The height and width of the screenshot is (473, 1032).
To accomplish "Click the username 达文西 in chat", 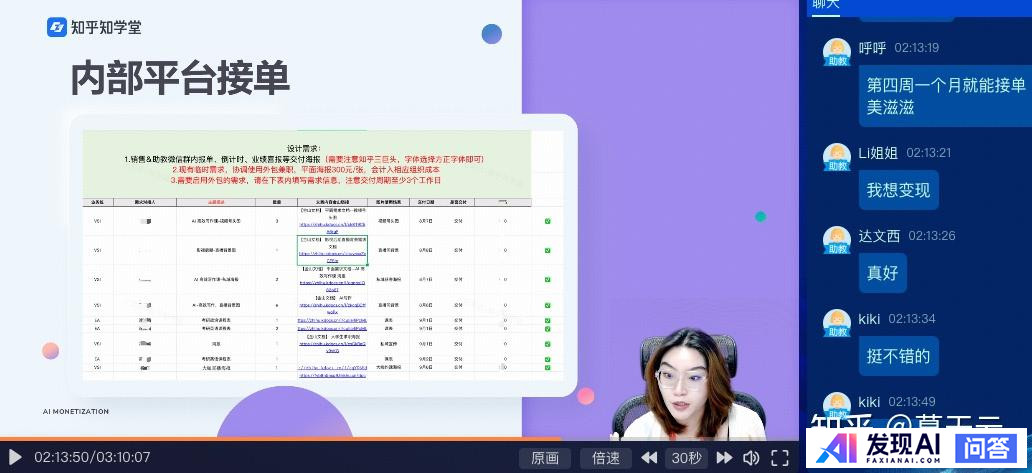I will (879, 236).
